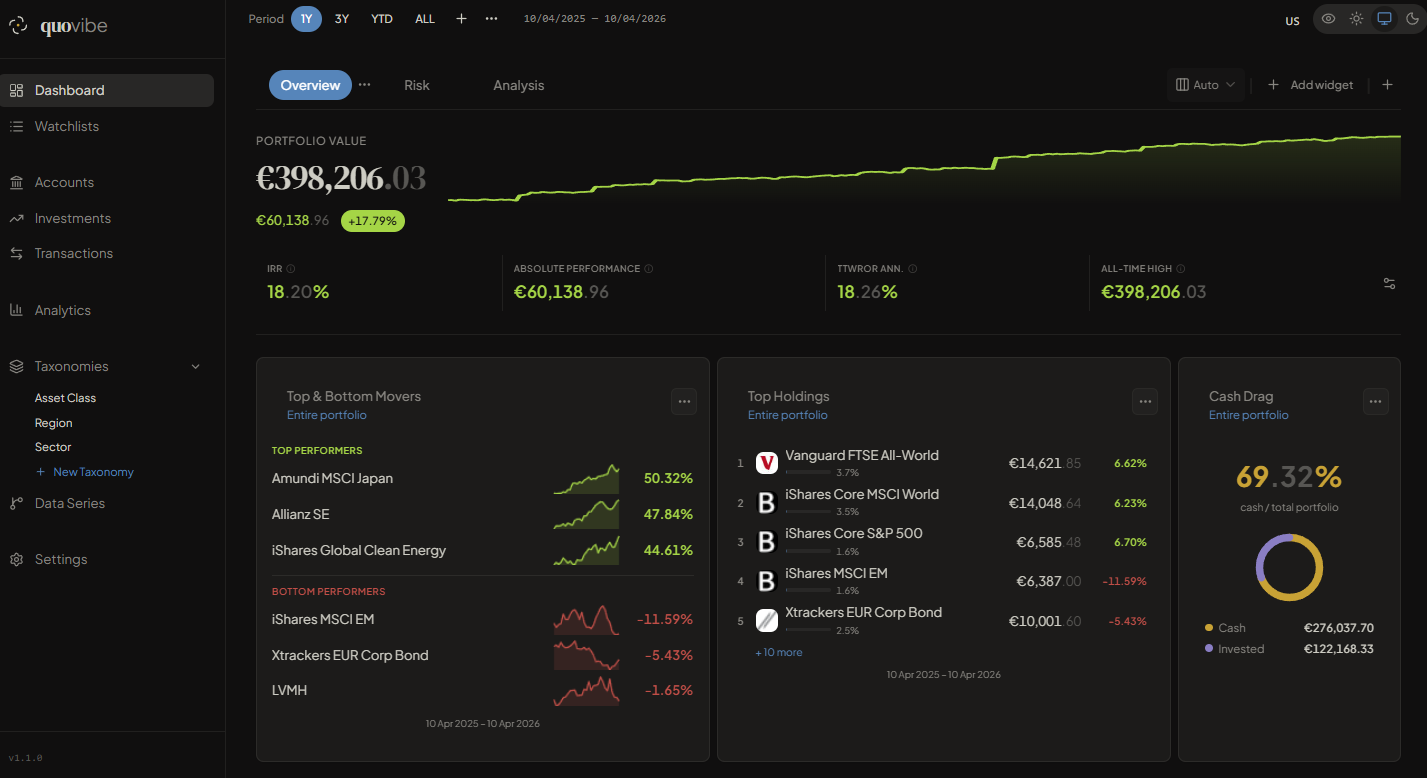Open Cash Drag widget options menu
Viewport: 1427px width, 778px height.
click(1376, 401)
